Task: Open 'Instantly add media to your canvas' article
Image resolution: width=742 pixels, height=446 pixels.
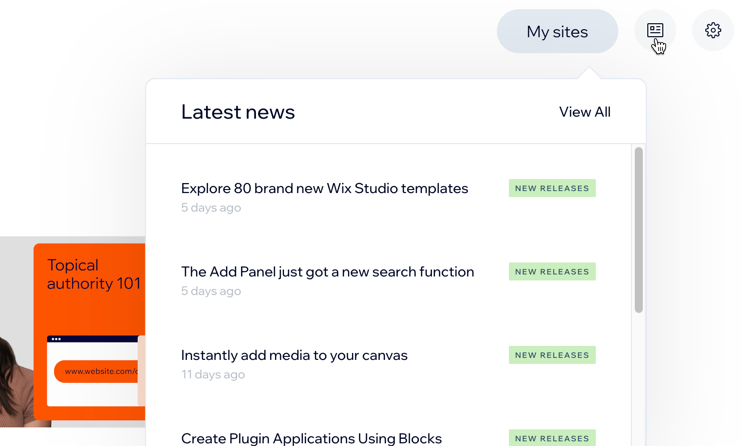Action: (294, 355)
